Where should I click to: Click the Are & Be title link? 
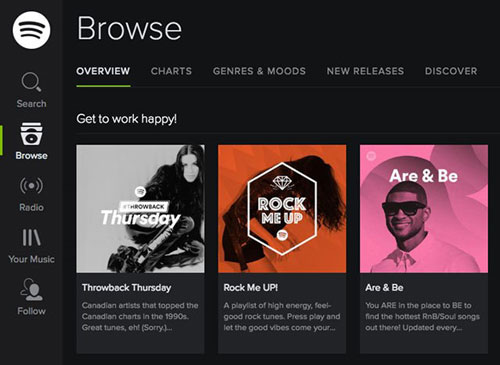click(384, 288)
